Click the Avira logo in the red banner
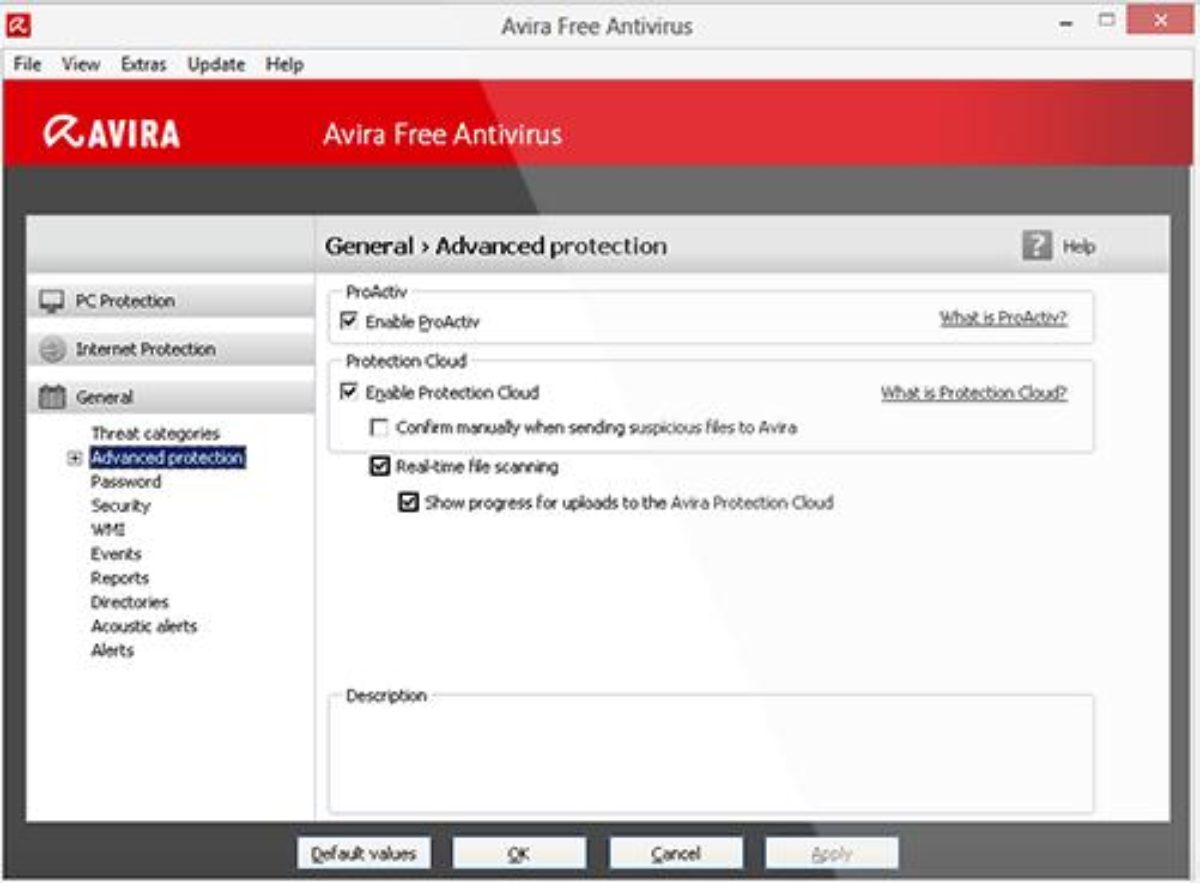 112,134
